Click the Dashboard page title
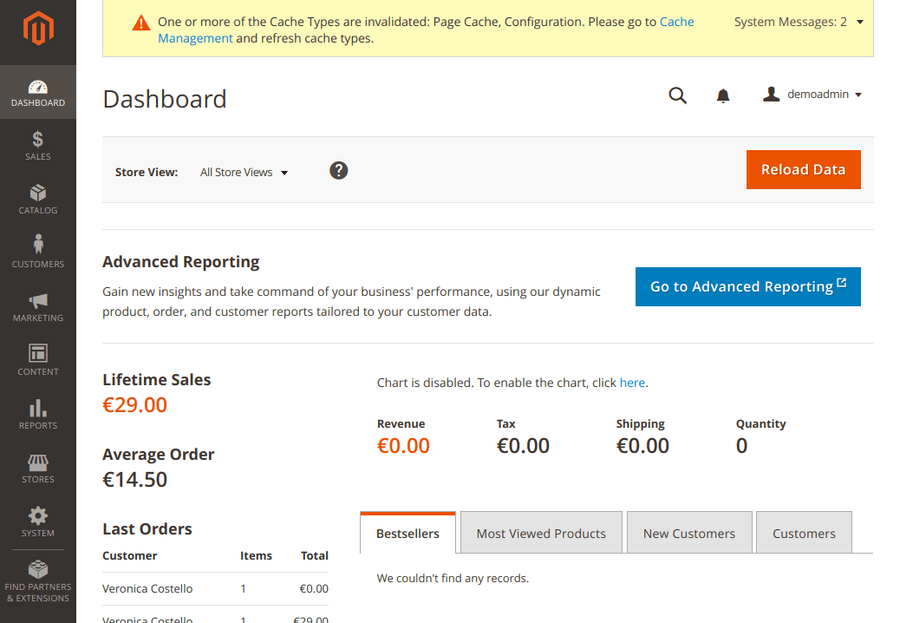Viewport: 900px width, 623px height. tap(165, 99)
